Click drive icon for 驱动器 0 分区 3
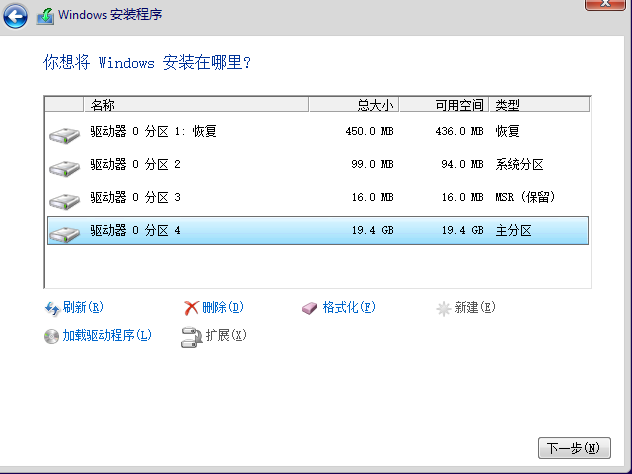Image resolution: width=632 pixels, height=474 pixels. click(64, 201)
